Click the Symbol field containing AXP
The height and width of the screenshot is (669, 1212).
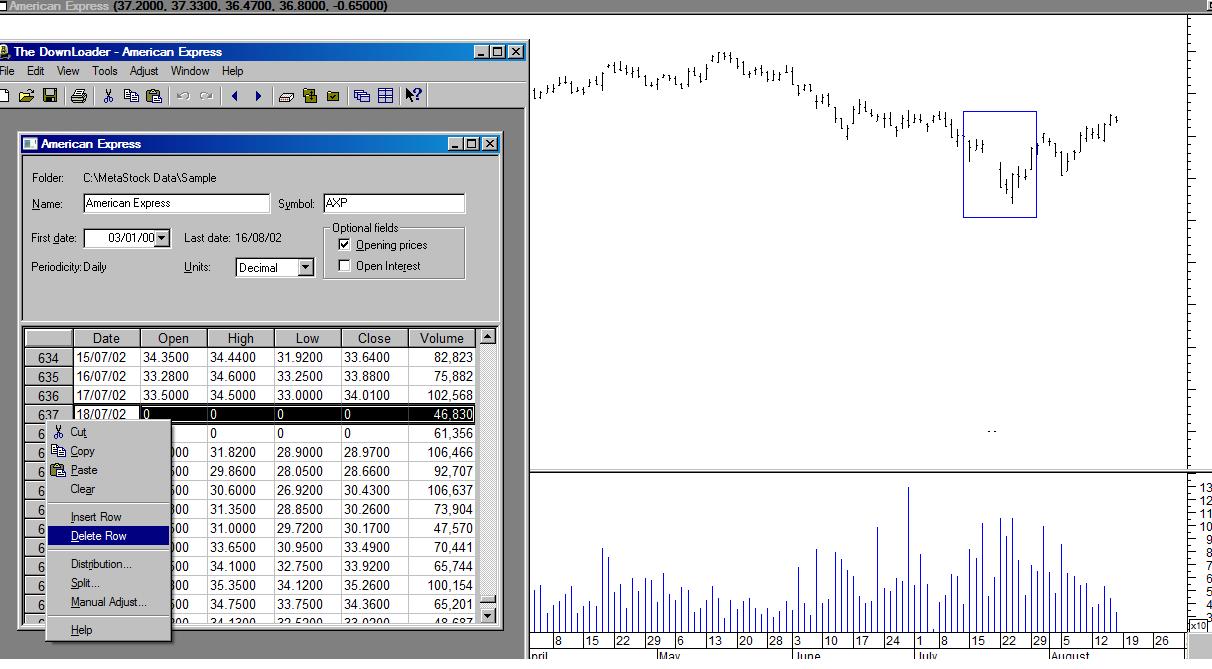pyautogui.click(x=394, y=203)
